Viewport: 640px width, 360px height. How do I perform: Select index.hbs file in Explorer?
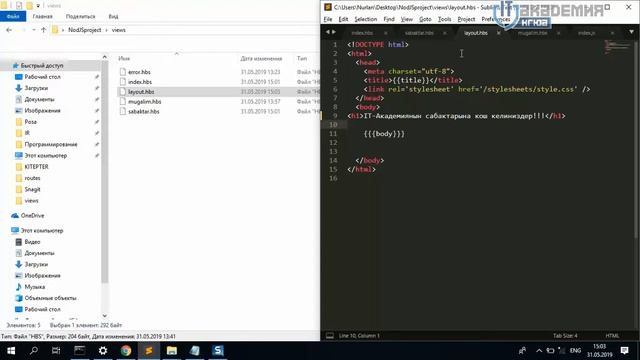coord(140,82)
